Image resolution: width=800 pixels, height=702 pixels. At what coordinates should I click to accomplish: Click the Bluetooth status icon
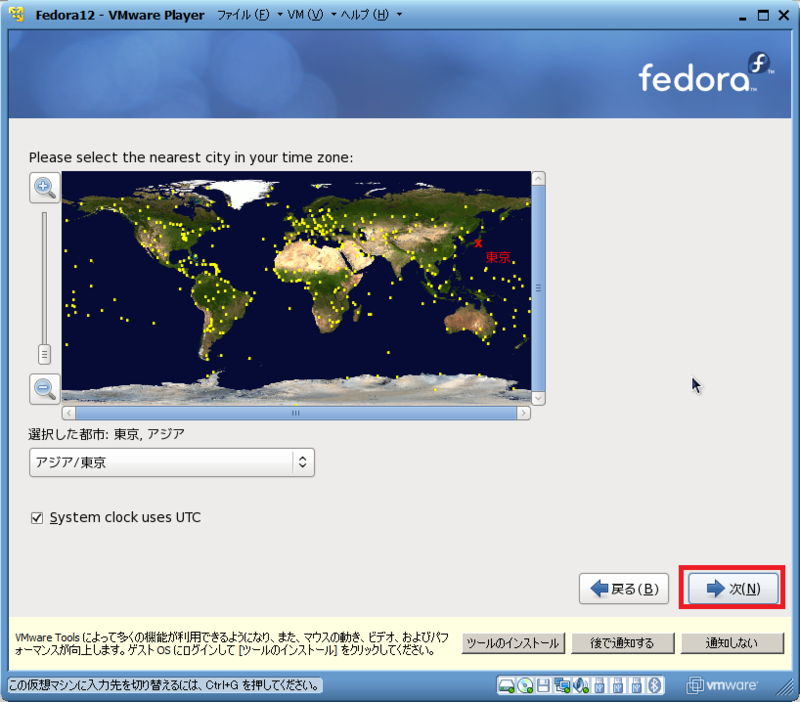[655, 685]
